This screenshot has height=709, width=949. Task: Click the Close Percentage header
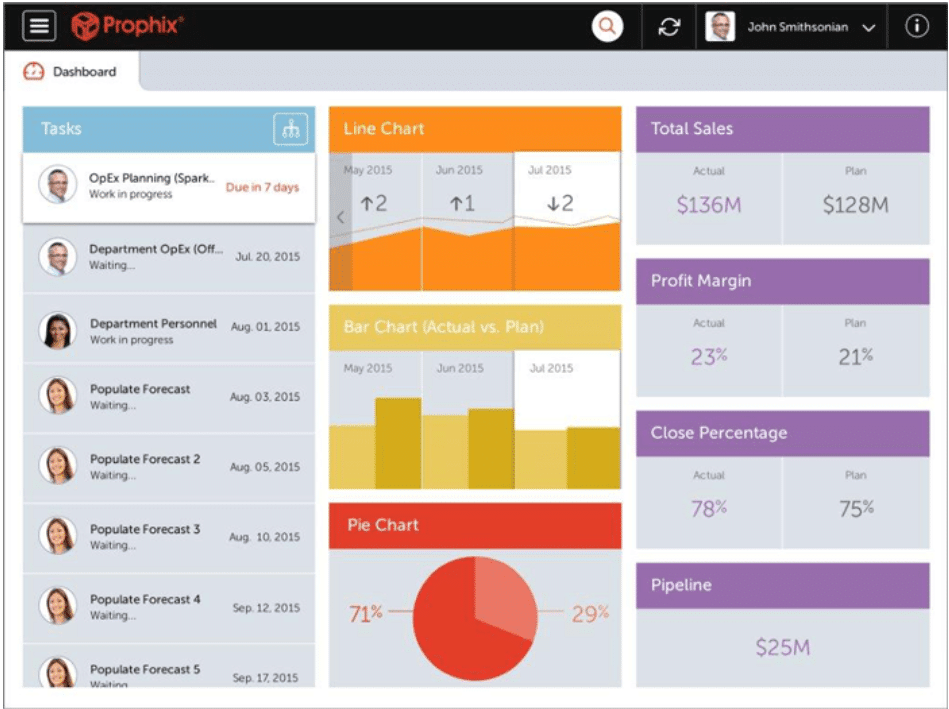click(783, 434)
